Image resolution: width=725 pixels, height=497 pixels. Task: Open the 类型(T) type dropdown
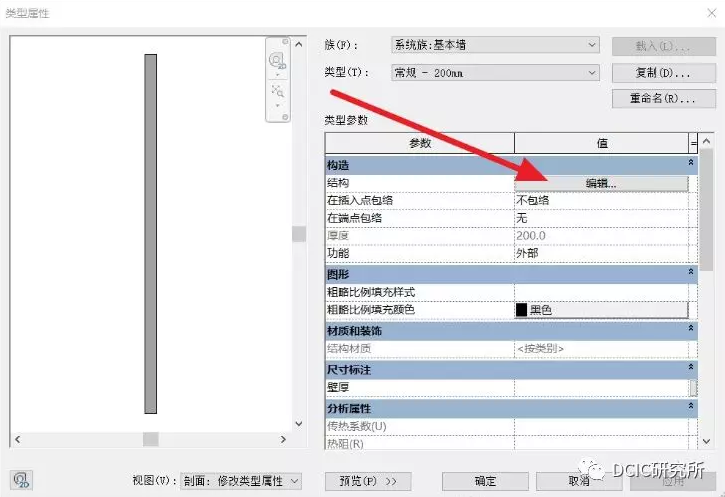495,73
